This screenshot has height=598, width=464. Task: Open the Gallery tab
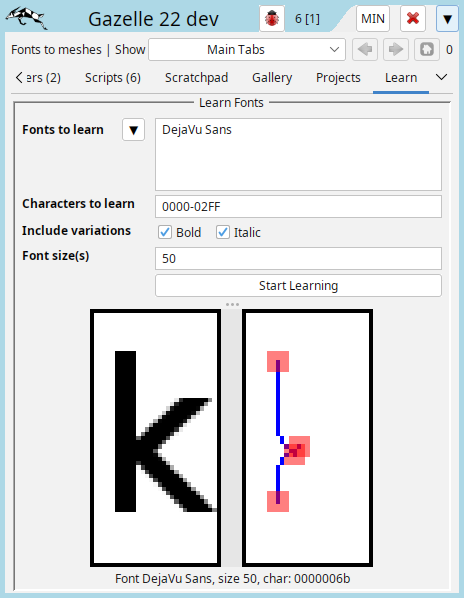click(x=272, y=77)
